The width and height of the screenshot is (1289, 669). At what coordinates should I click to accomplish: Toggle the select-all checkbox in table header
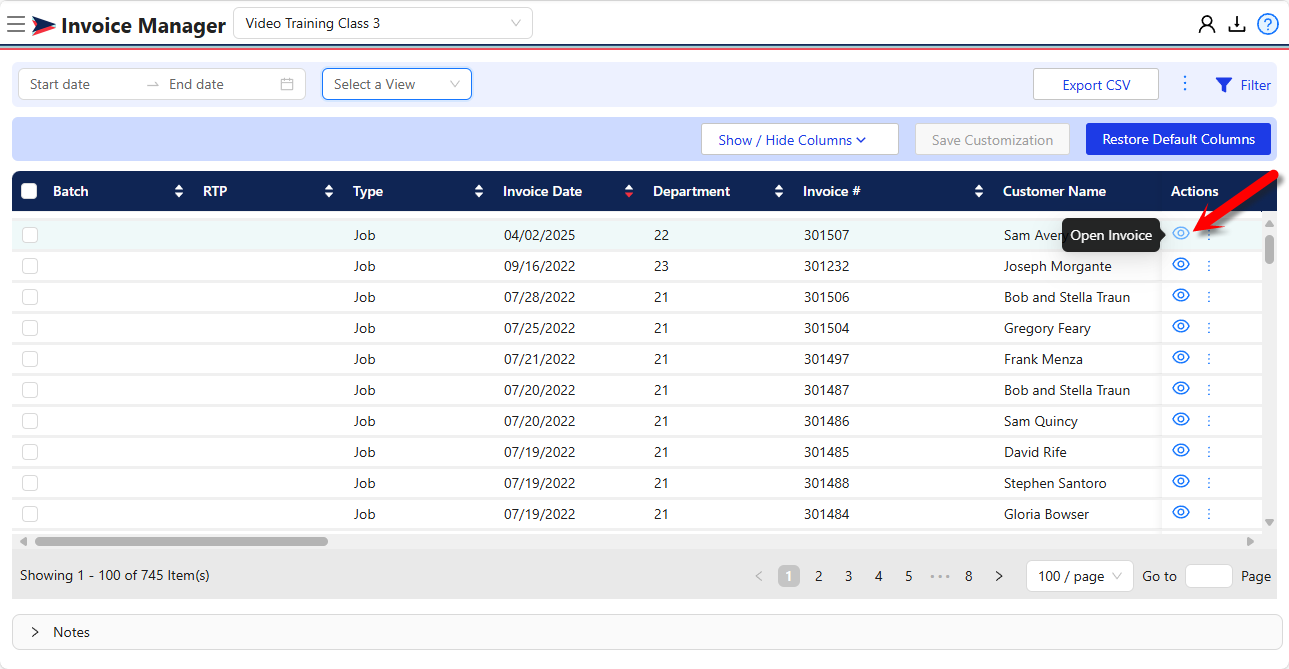(x=29, y=191)
